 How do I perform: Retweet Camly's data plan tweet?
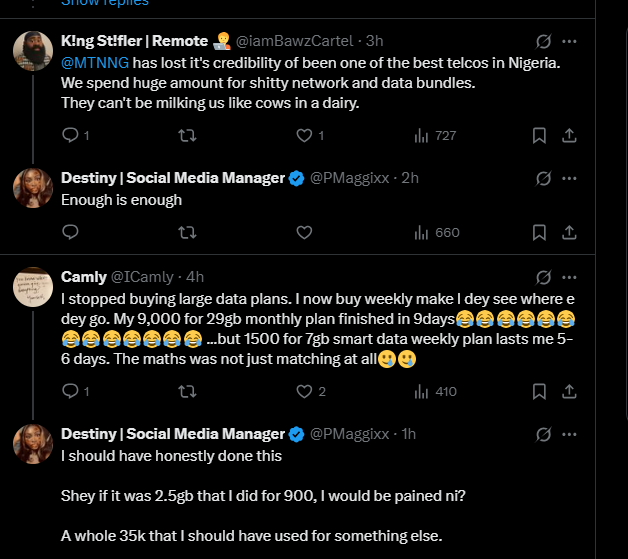point(186,391)
